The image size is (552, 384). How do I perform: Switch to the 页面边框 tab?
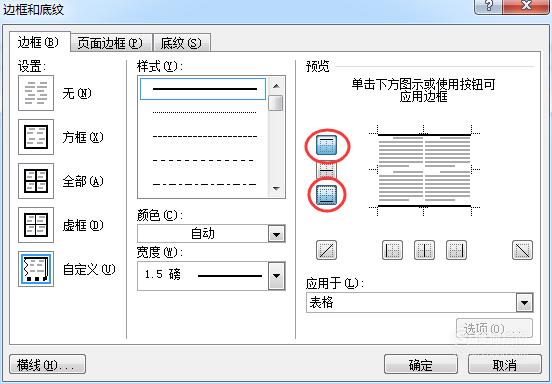110,43
